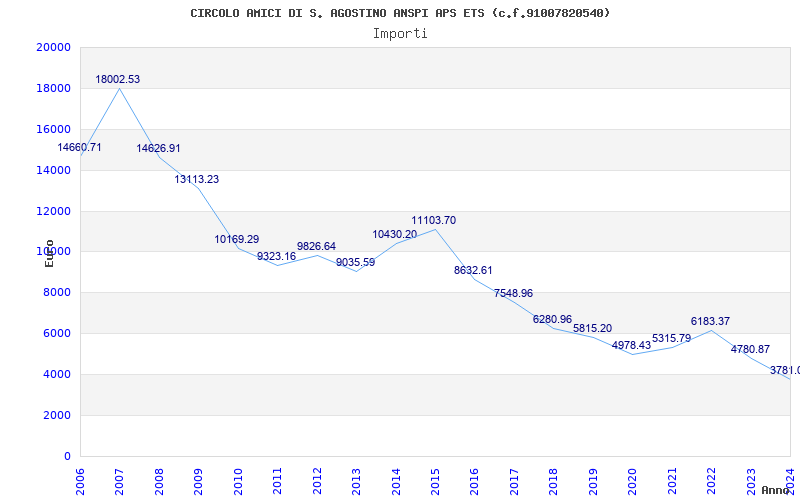Click the y-axis tick 2000

click(56, 415)
